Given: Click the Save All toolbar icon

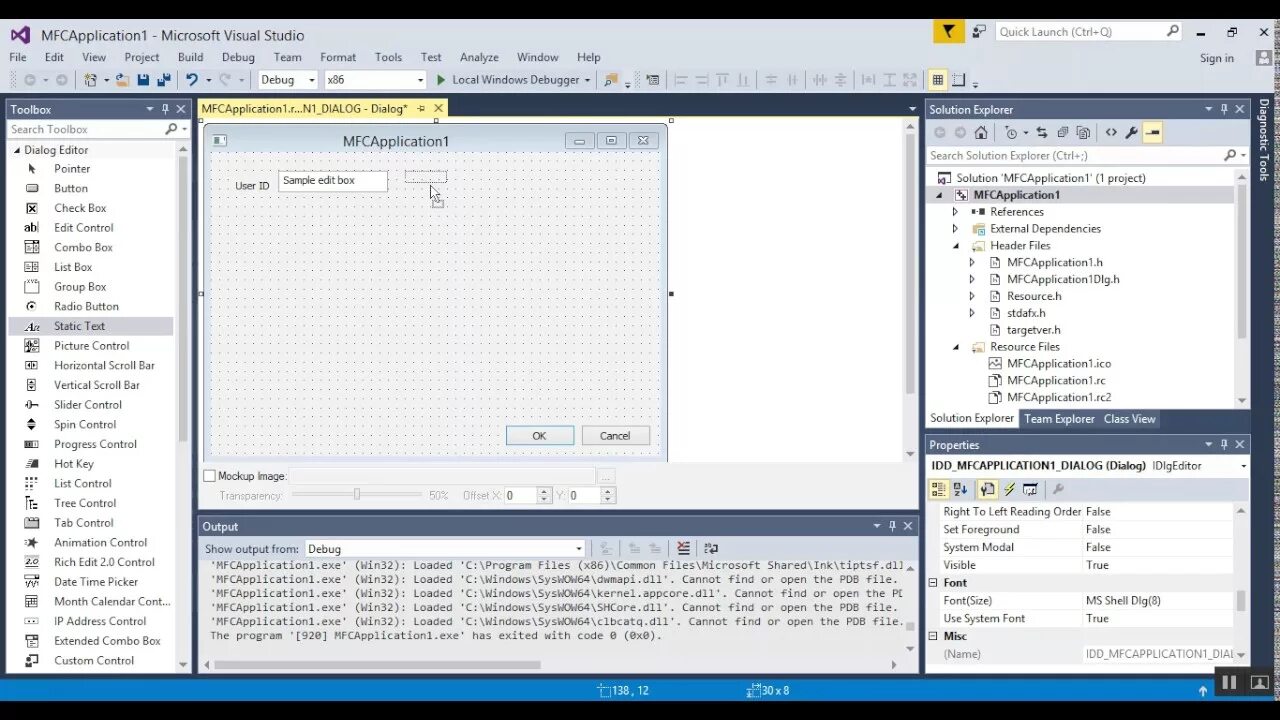Looking at the screenshot, I should click(163, 80).
